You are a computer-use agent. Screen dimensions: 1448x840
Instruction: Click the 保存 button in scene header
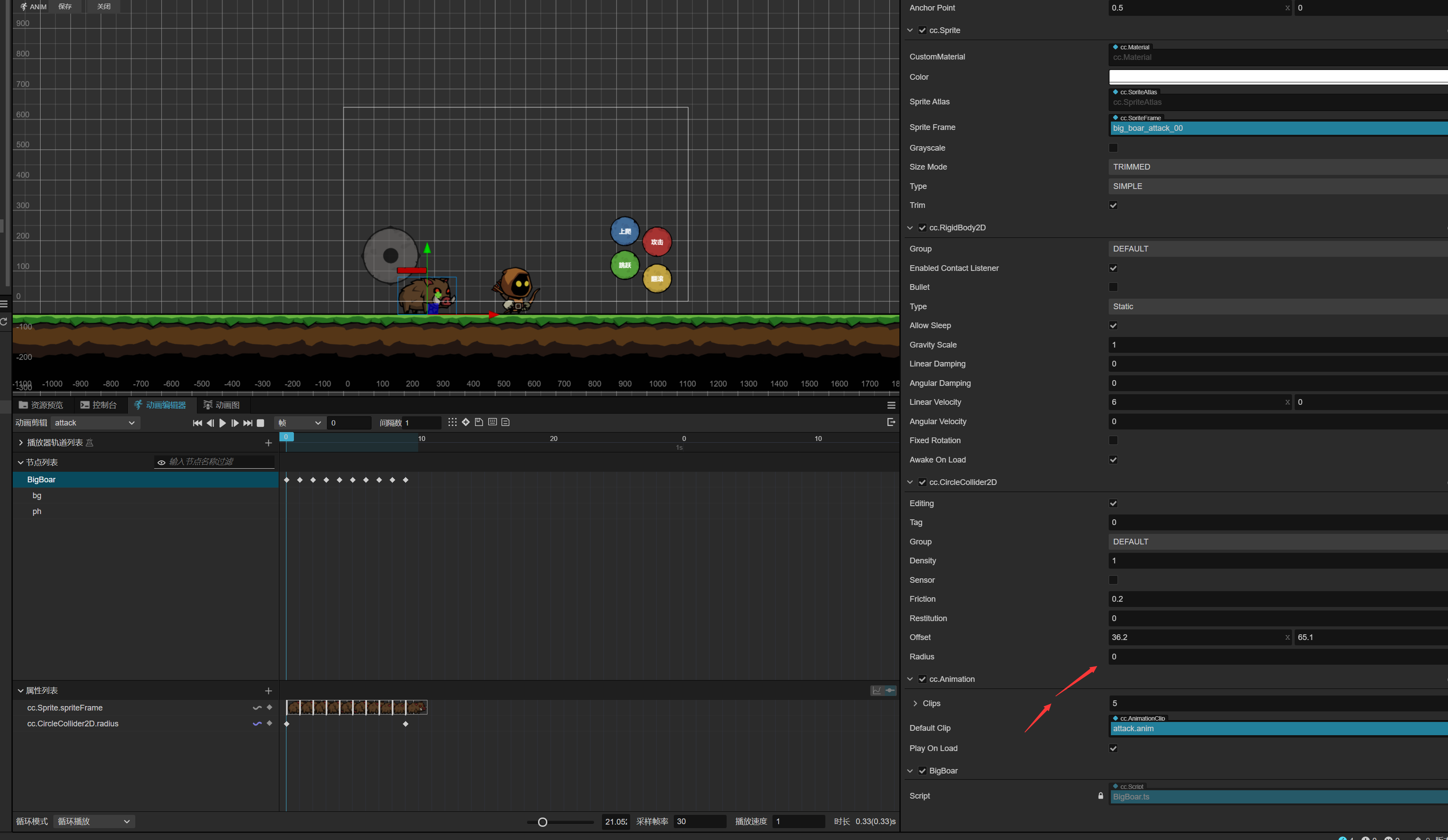(x=65, y=6)
